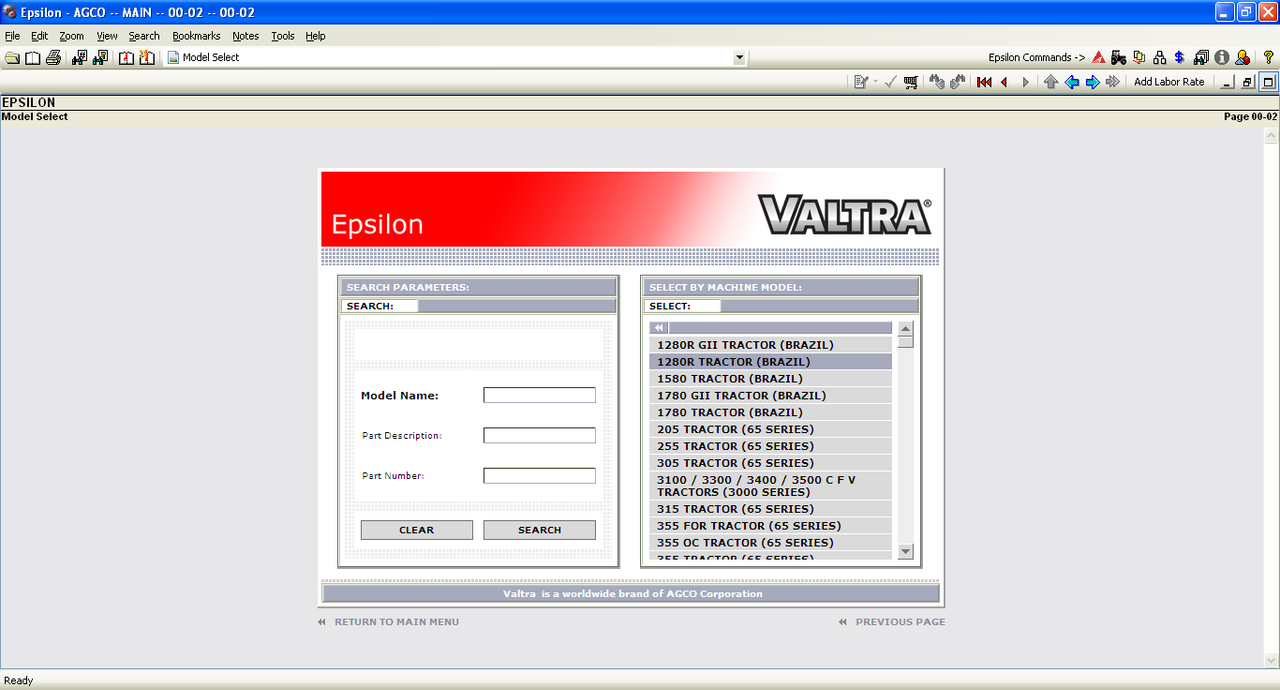Click the open book toolbar icon

(32, 58)
